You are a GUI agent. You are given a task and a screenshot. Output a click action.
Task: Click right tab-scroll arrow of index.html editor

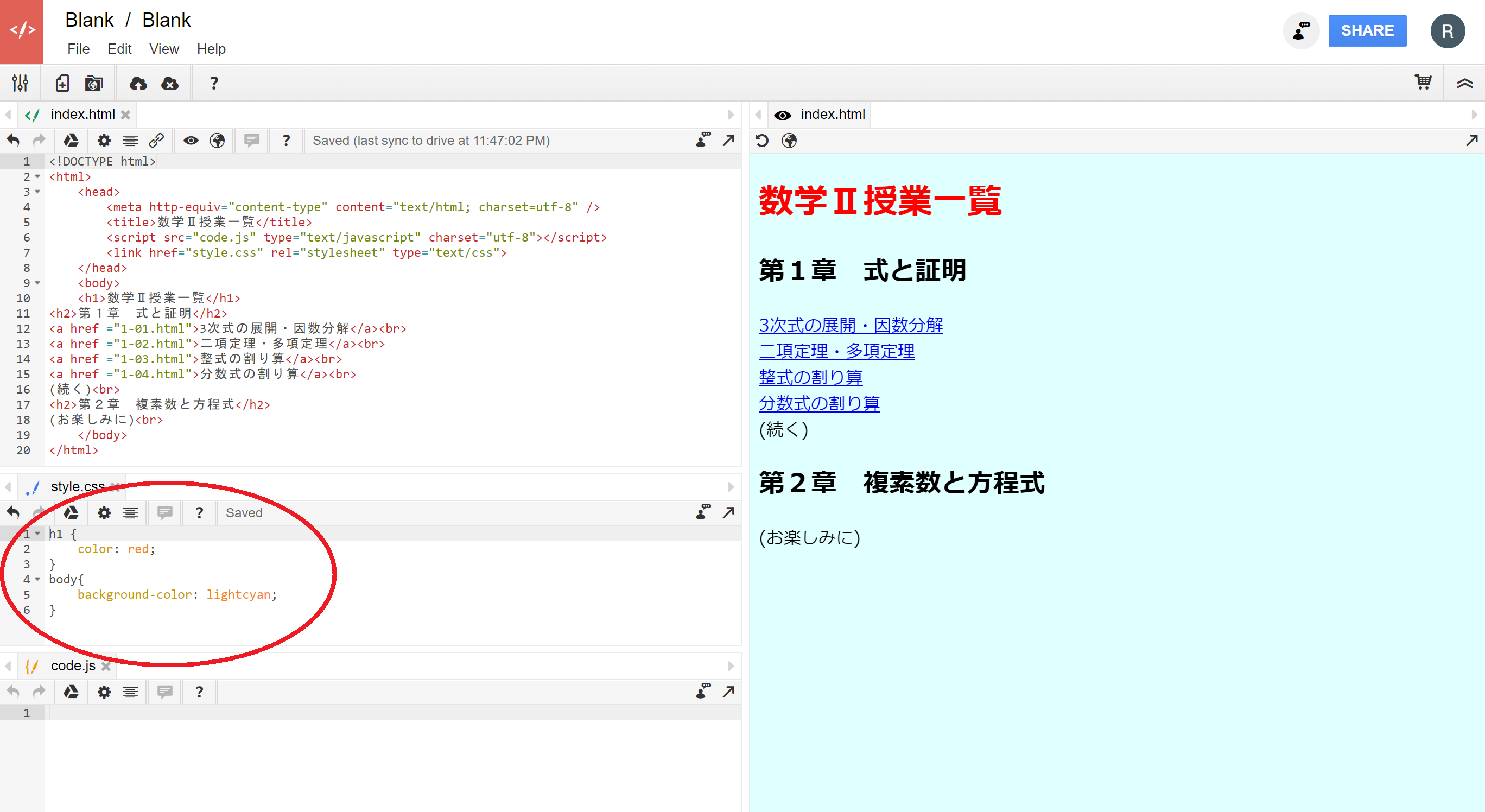731,115
